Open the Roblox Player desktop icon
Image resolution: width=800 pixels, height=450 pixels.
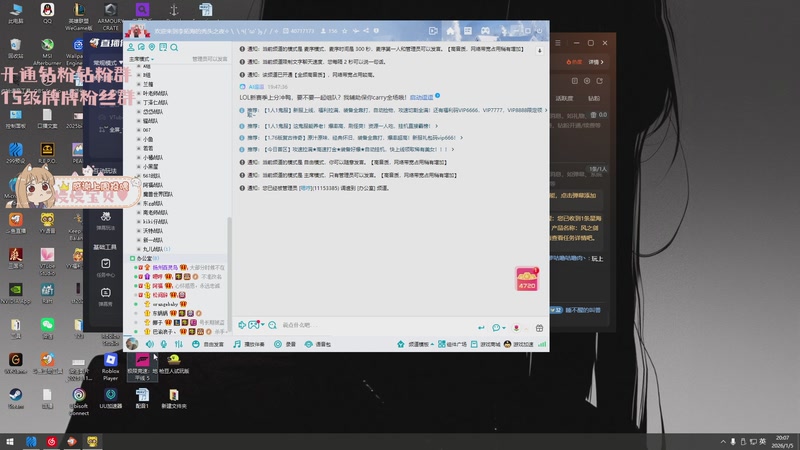[110, 367]
